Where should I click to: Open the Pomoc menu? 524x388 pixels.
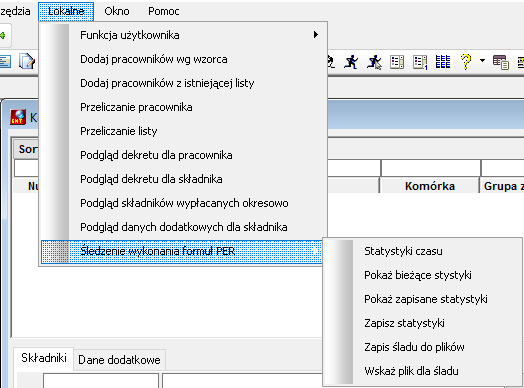(163, 11)
